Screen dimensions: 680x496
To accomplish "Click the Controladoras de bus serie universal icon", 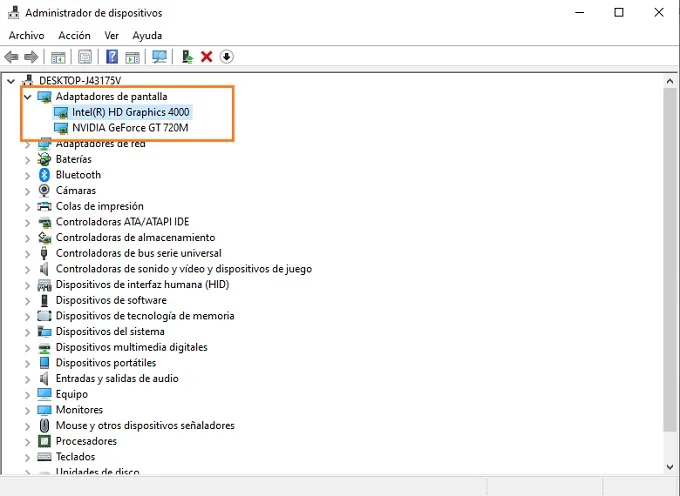I will (x=44, y=253).
